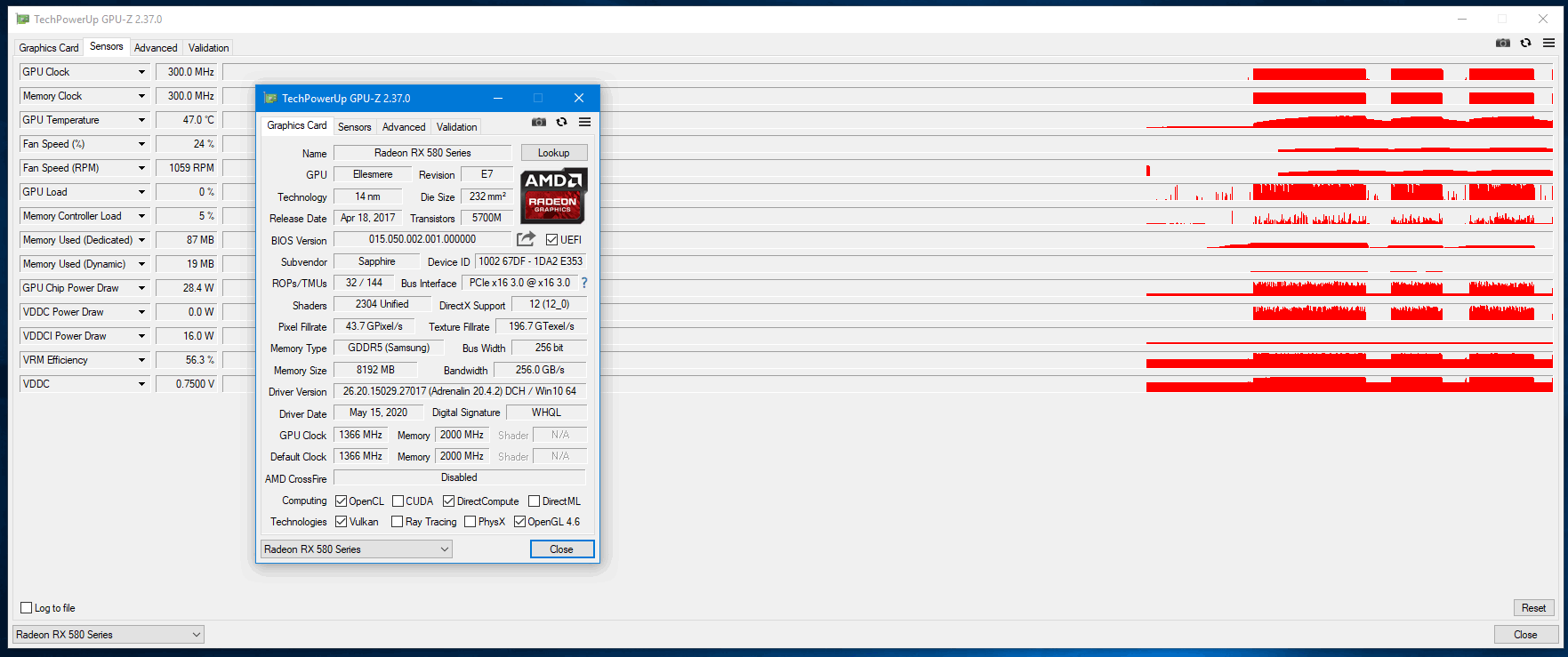Screen dimensions: 1568x657
Task: Click Close button in front GPU-Z window
Action: point(562,549)
